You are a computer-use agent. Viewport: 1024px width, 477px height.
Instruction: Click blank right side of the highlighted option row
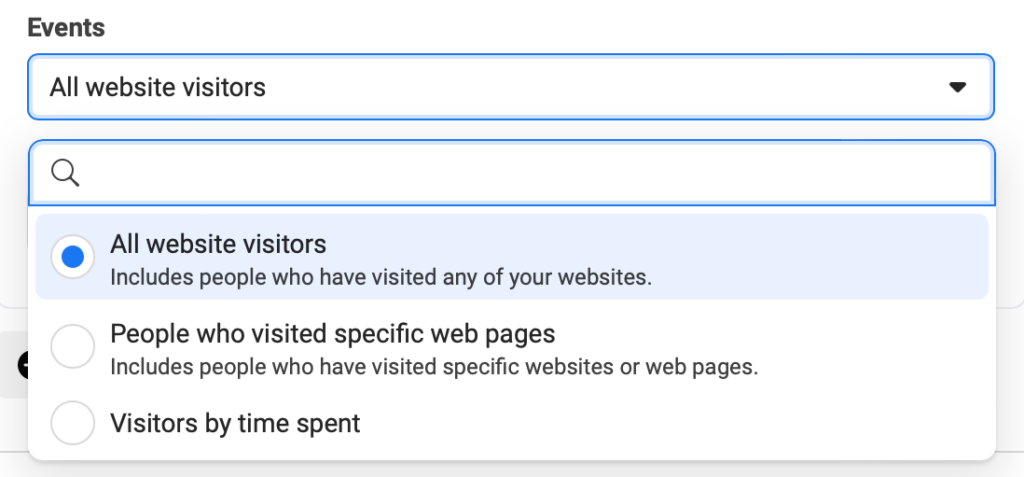pyautogui.click(x=850, y=258)
